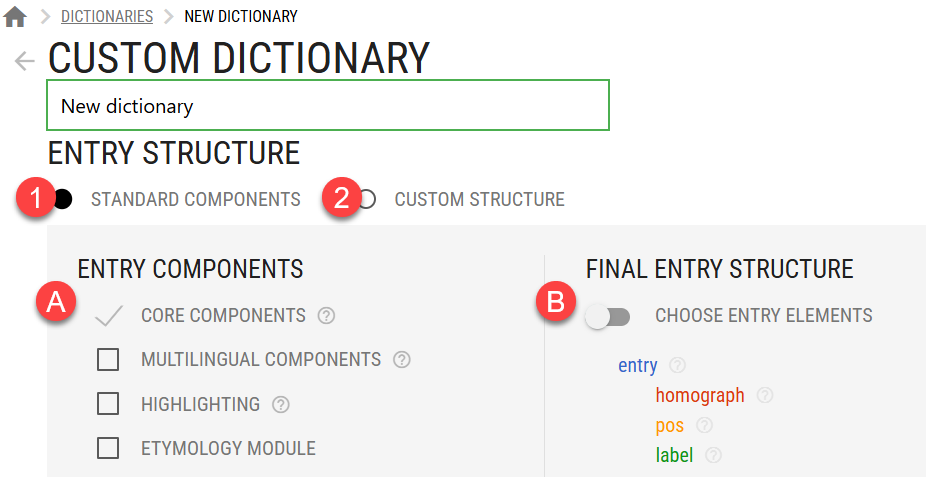Enable the Multilingual Components checkbox

click(x=107, y=360)
